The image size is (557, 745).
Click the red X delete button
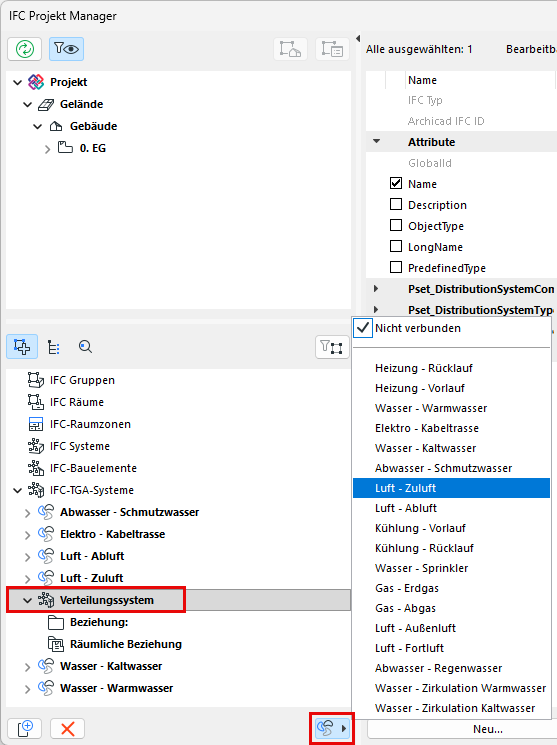pyautogui.click(x=67, y=728)
